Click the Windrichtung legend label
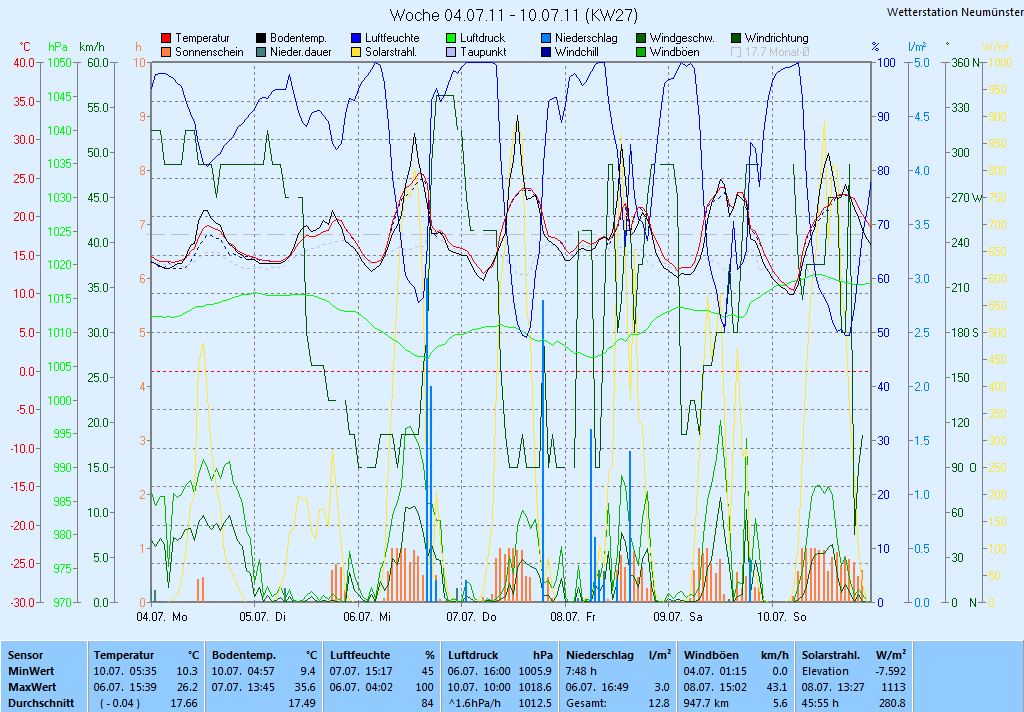This screenshot has height=712, width=1024. (776, 38)
